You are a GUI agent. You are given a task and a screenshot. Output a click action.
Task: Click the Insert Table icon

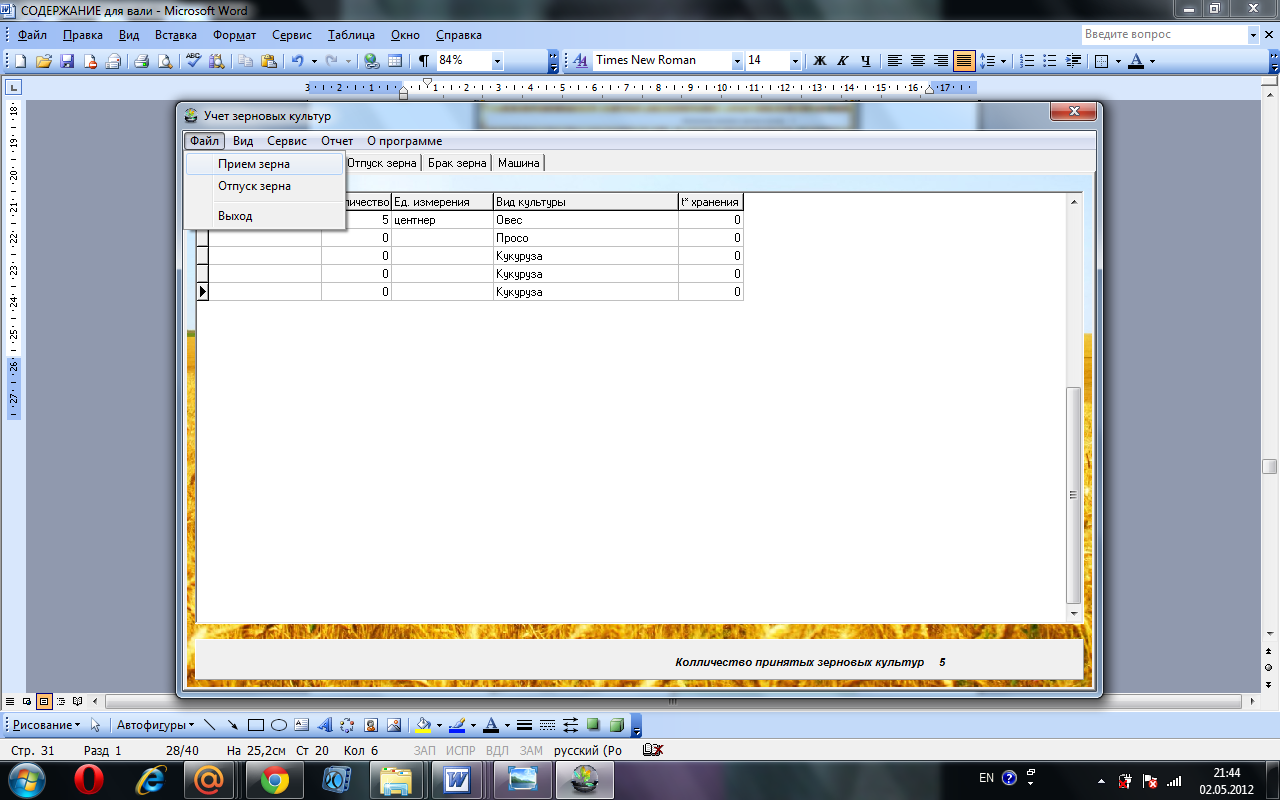(395, 61)
